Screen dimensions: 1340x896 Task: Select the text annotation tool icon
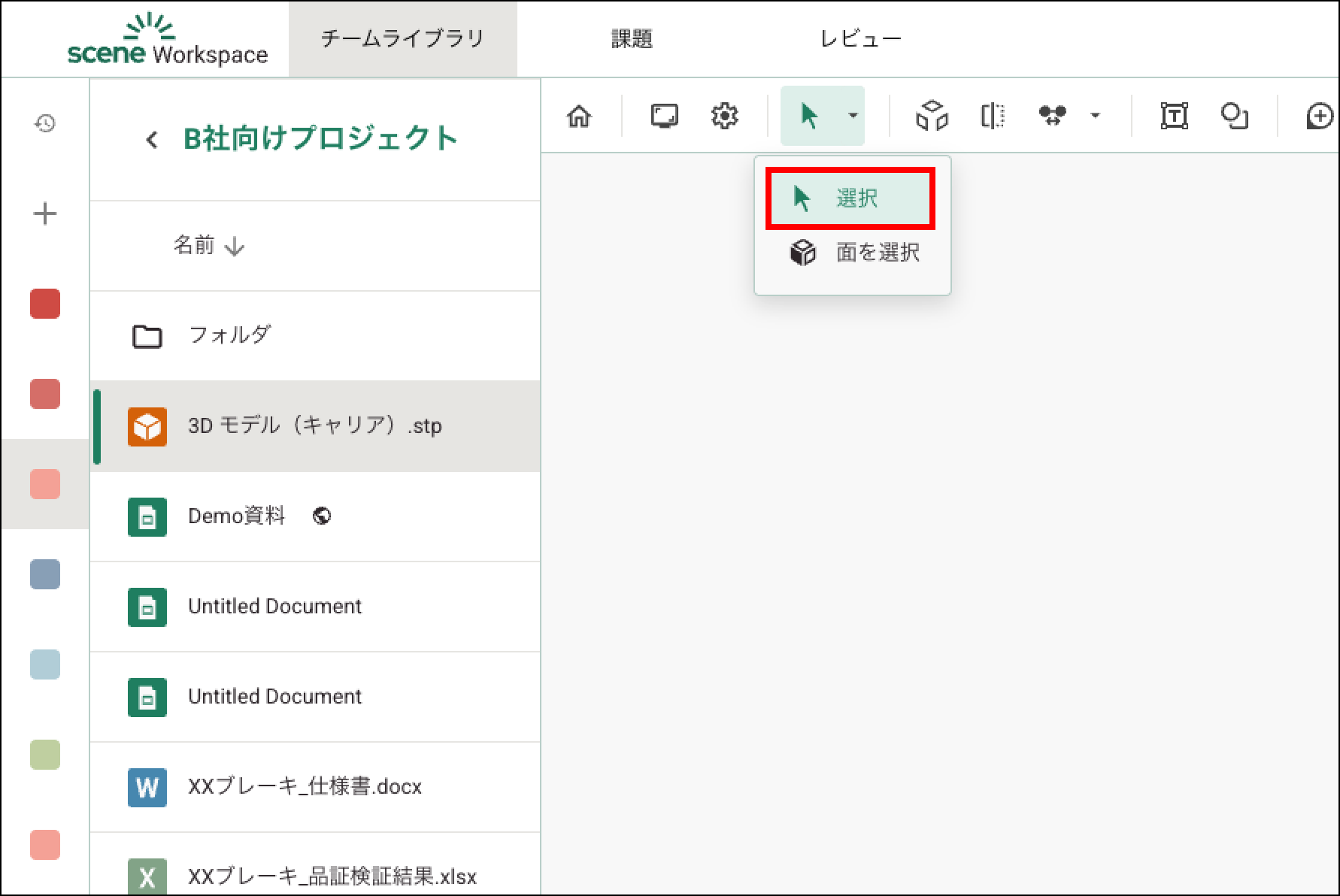click(1174, 117)
